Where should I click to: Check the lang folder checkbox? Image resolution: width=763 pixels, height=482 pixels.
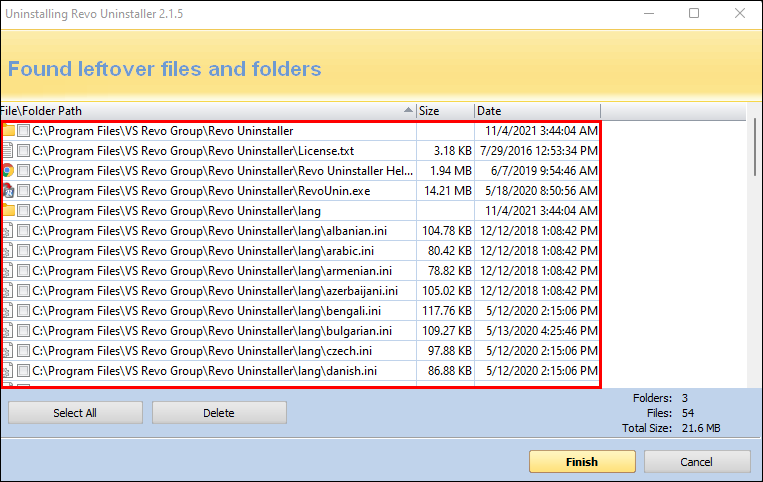click(23, 210)
